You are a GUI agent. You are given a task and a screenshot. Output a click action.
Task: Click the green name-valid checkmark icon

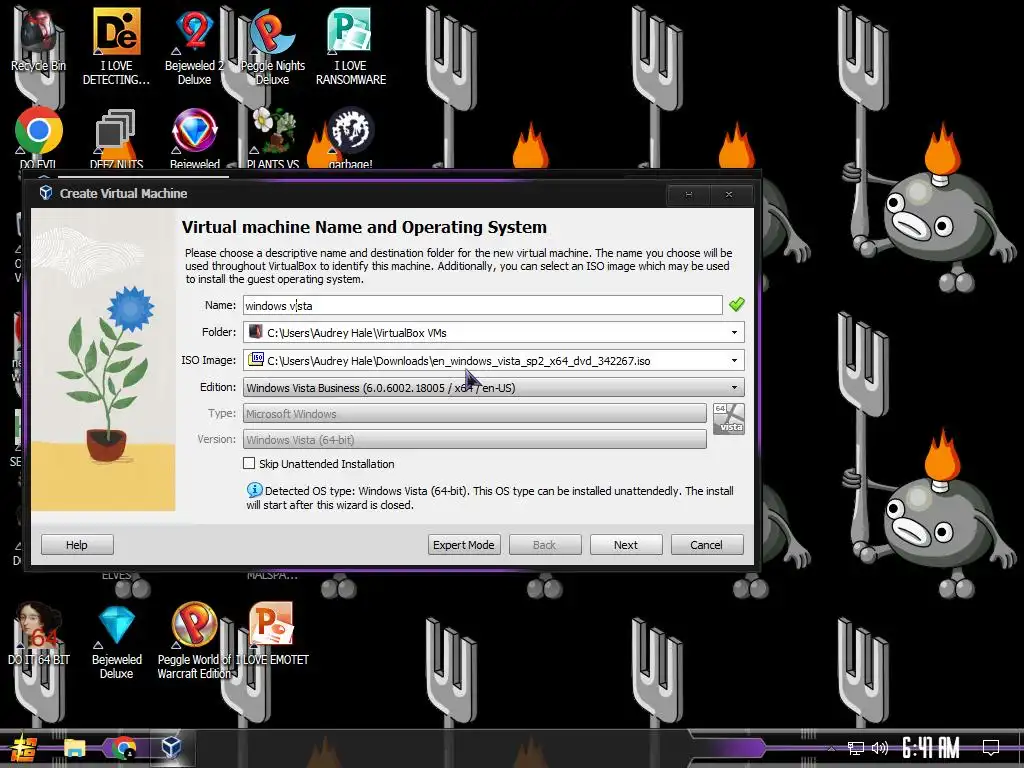[737, 304]
